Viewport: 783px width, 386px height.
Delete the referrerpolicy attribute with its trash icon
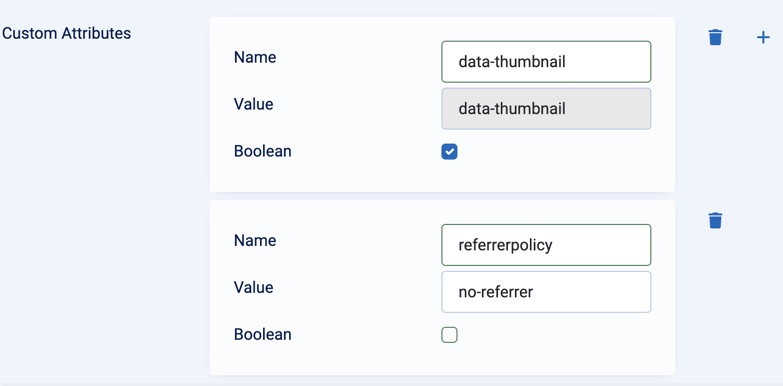tap(715, 220)
